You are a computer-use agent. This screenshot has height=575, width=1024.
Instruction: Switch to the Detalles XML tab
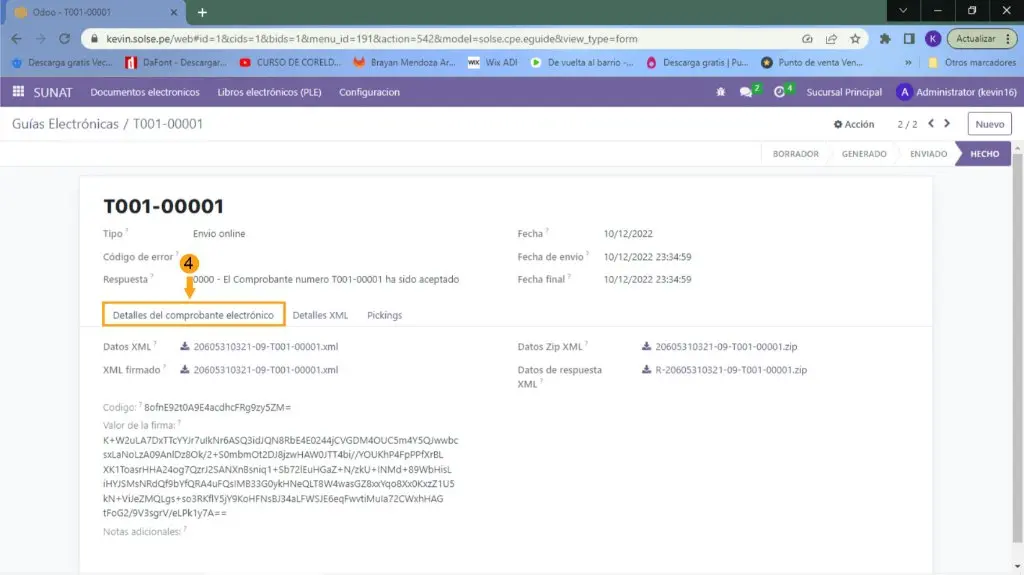[320, 315]
